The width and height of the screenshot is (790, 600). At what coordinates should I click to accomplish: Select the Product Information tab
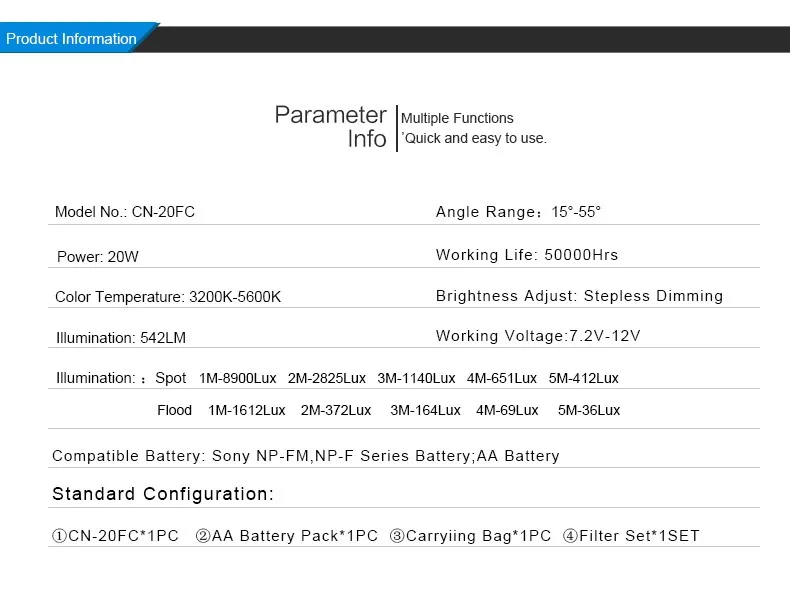coord(73,38)
